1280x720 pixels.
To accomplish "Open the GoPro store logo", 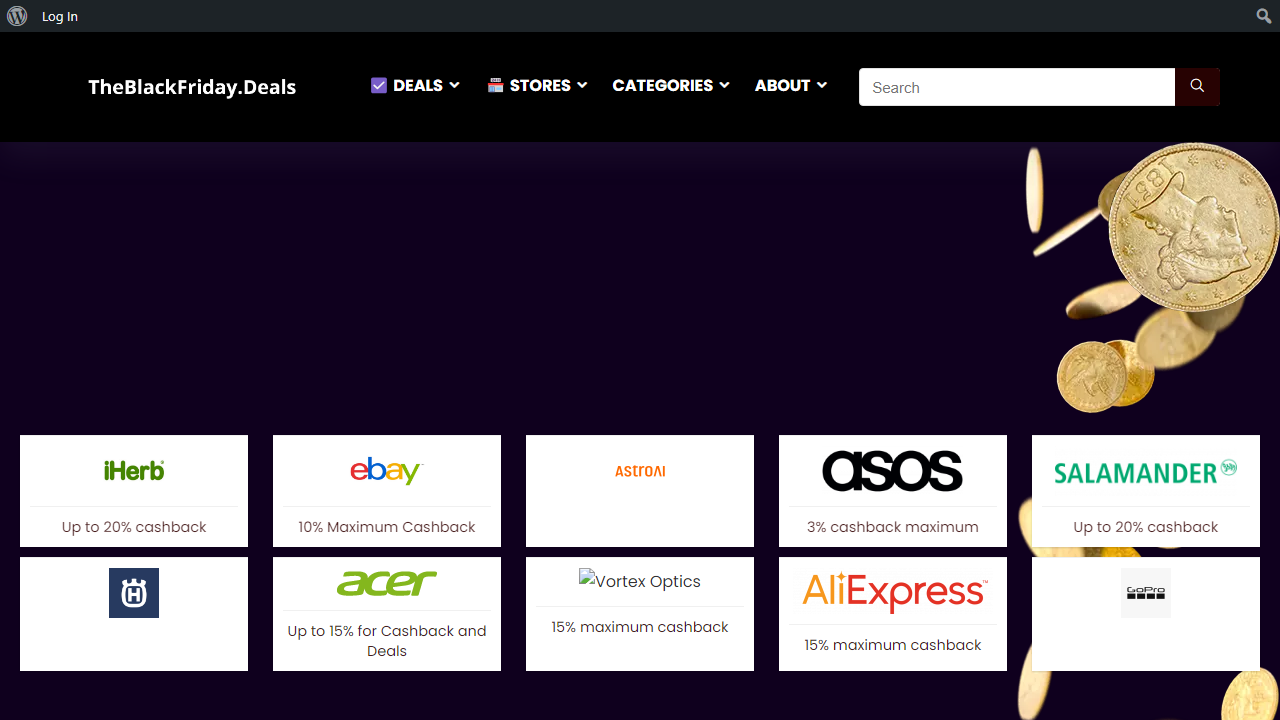I will coord(1145,593).
